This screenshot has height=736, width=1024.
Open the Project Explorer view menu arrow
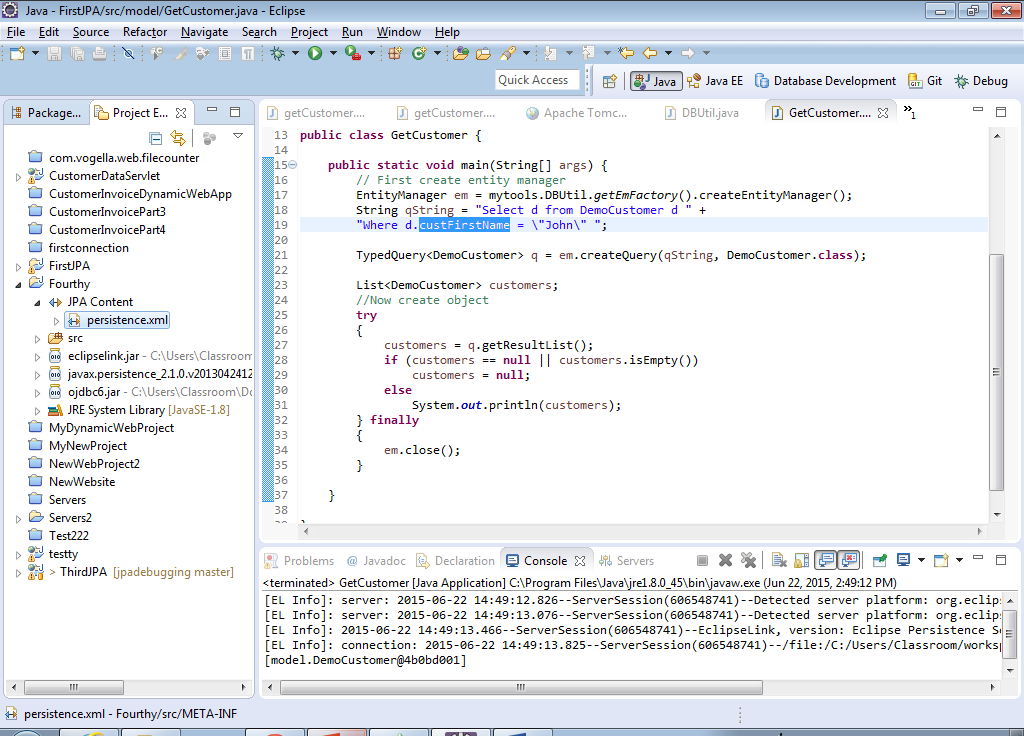(x=238, y=136)
